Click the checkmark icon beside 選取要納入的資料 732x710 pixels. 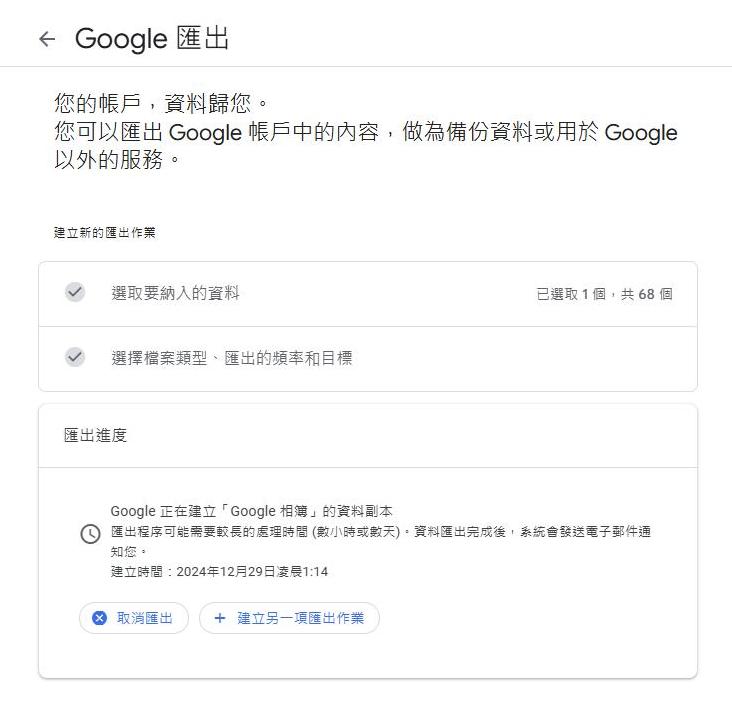[x=75, y=293]
